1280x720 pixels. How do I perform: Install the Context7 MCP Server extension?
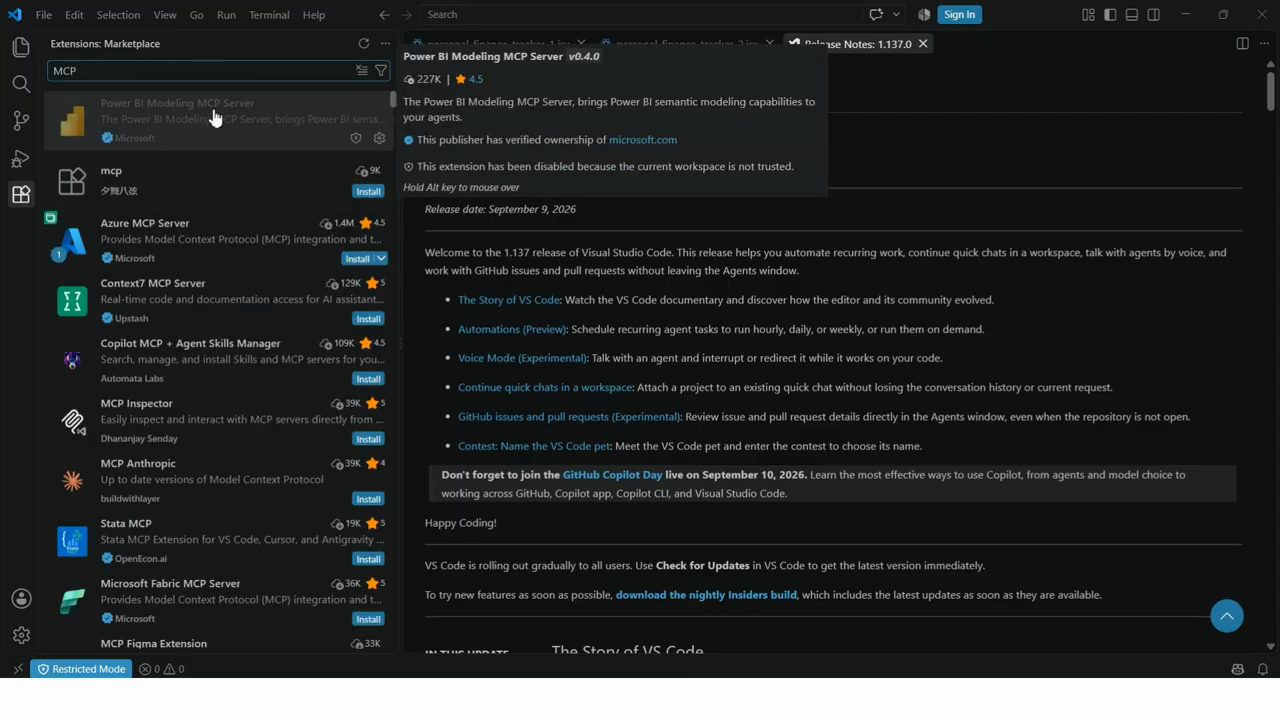click(x=368, y=318)
